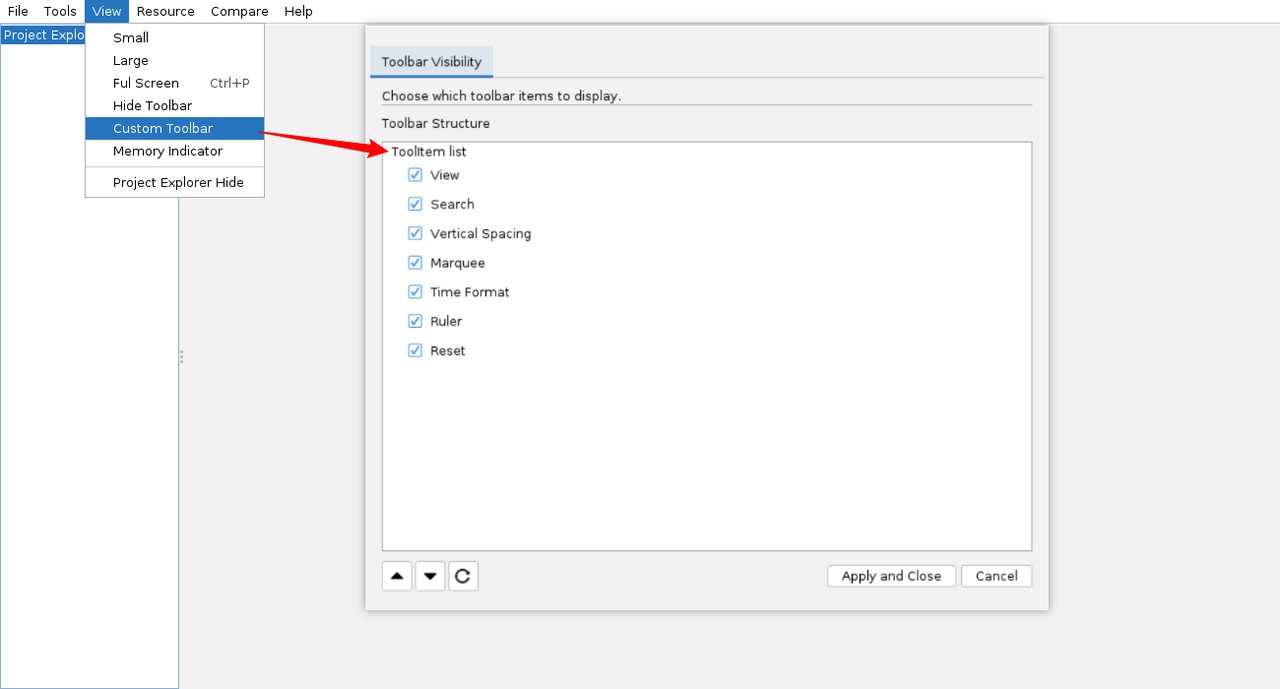Click the move up arrow button

(397, 576)
